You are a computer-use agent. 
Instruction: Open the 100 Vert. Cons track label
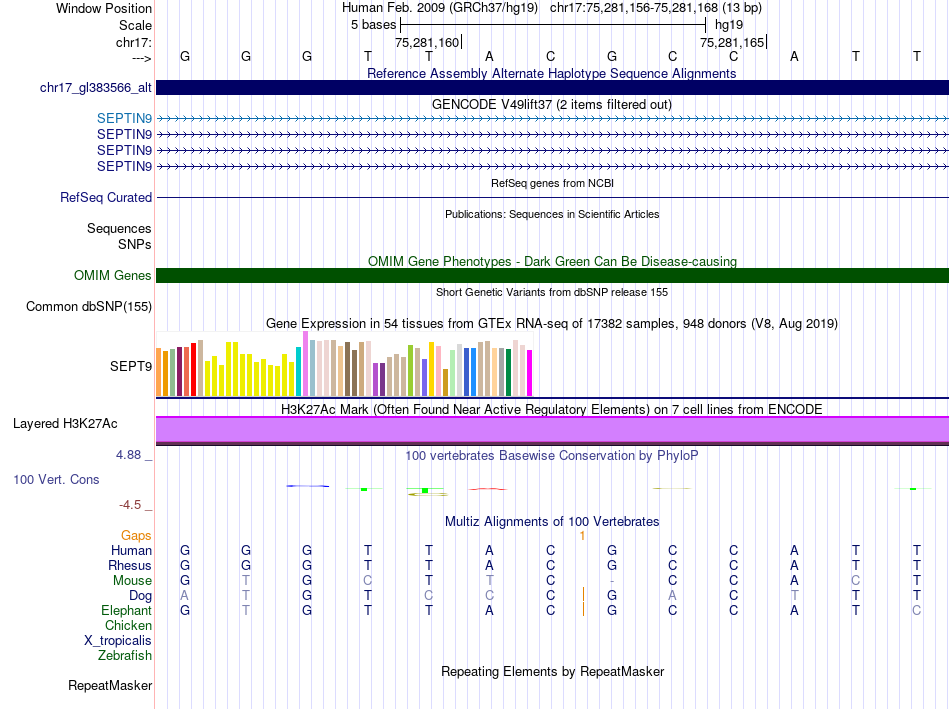[56, 480]
